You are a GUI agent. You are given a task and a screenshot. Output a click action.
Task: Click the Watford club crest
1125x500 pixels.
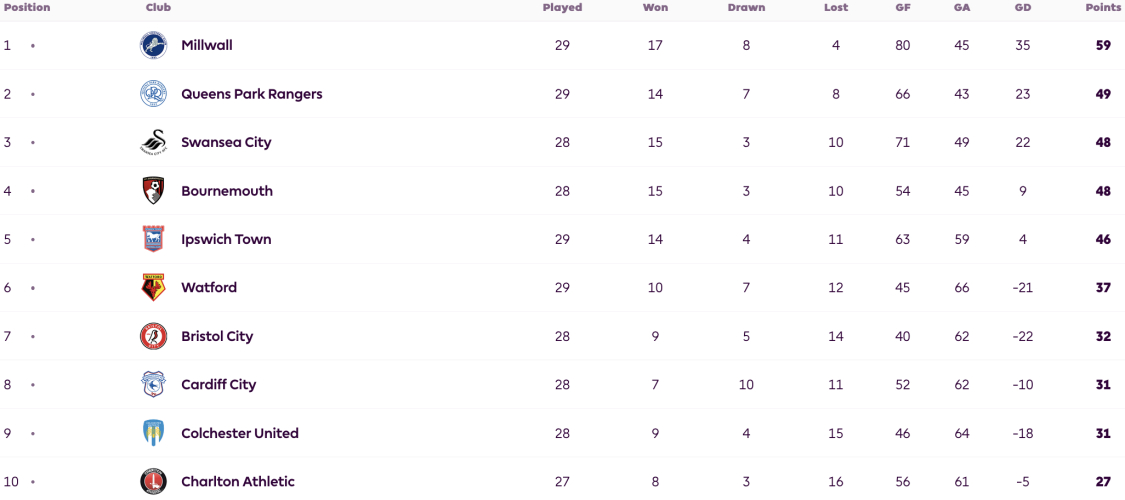tap(153, 288)
